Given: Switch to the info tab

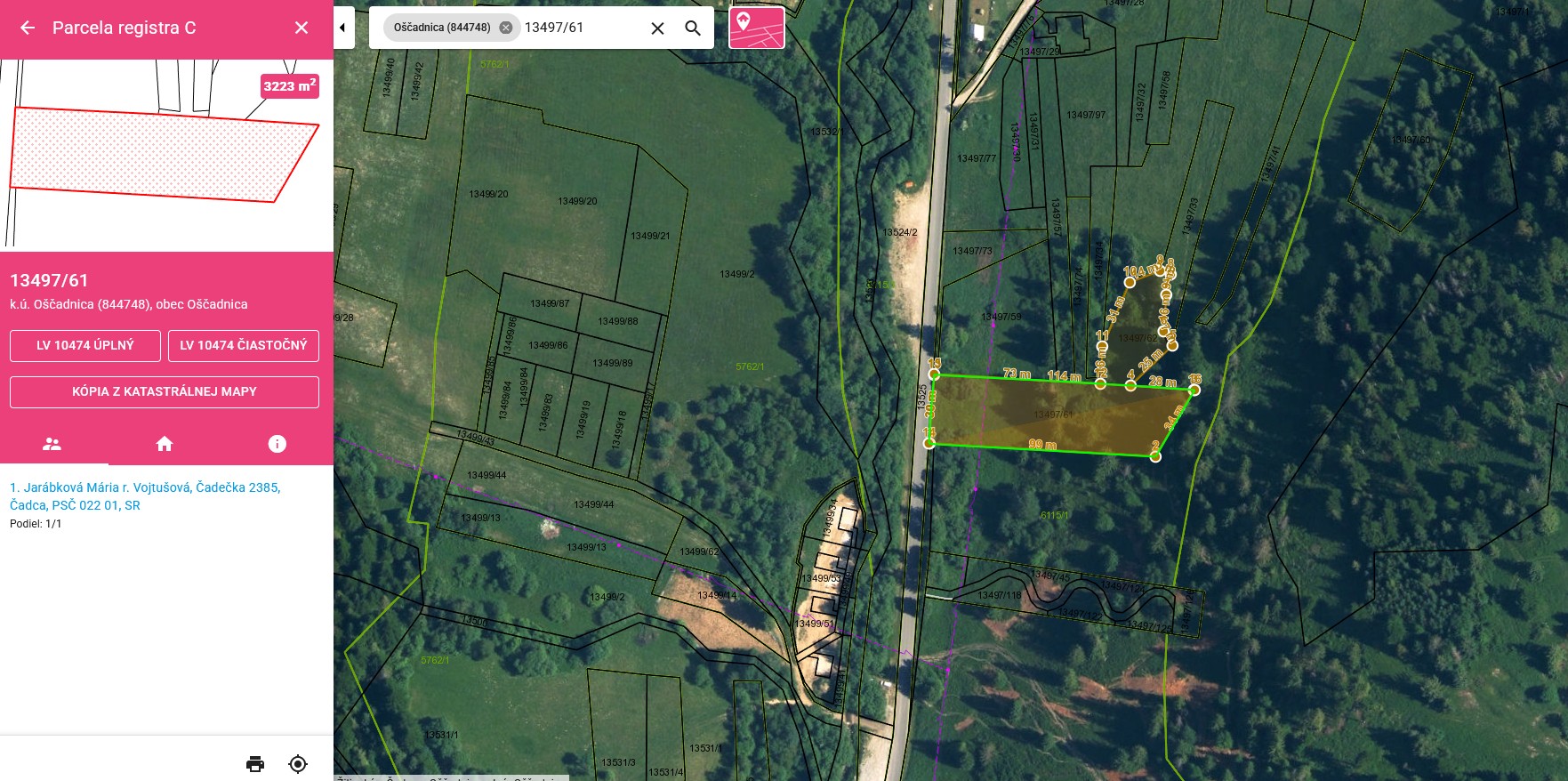Looking at the screenshot, I should coord(277,444).
